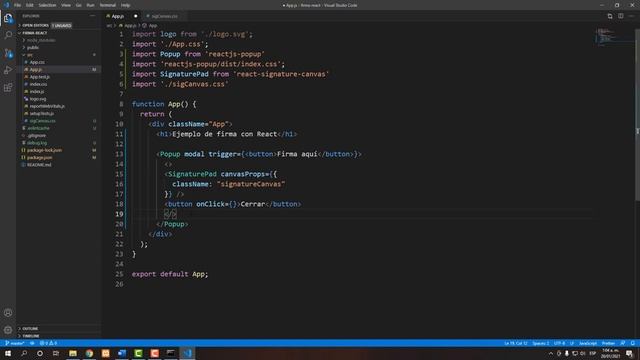Screen dimensions: 640x360
Task: Click the unsaved dot on App.js tab
Action: coord(136,16)
